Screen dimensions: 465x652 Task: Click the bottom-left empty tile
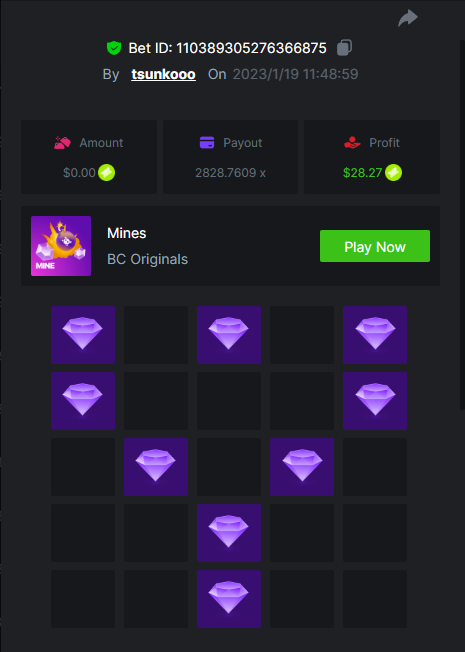[83, 599]
